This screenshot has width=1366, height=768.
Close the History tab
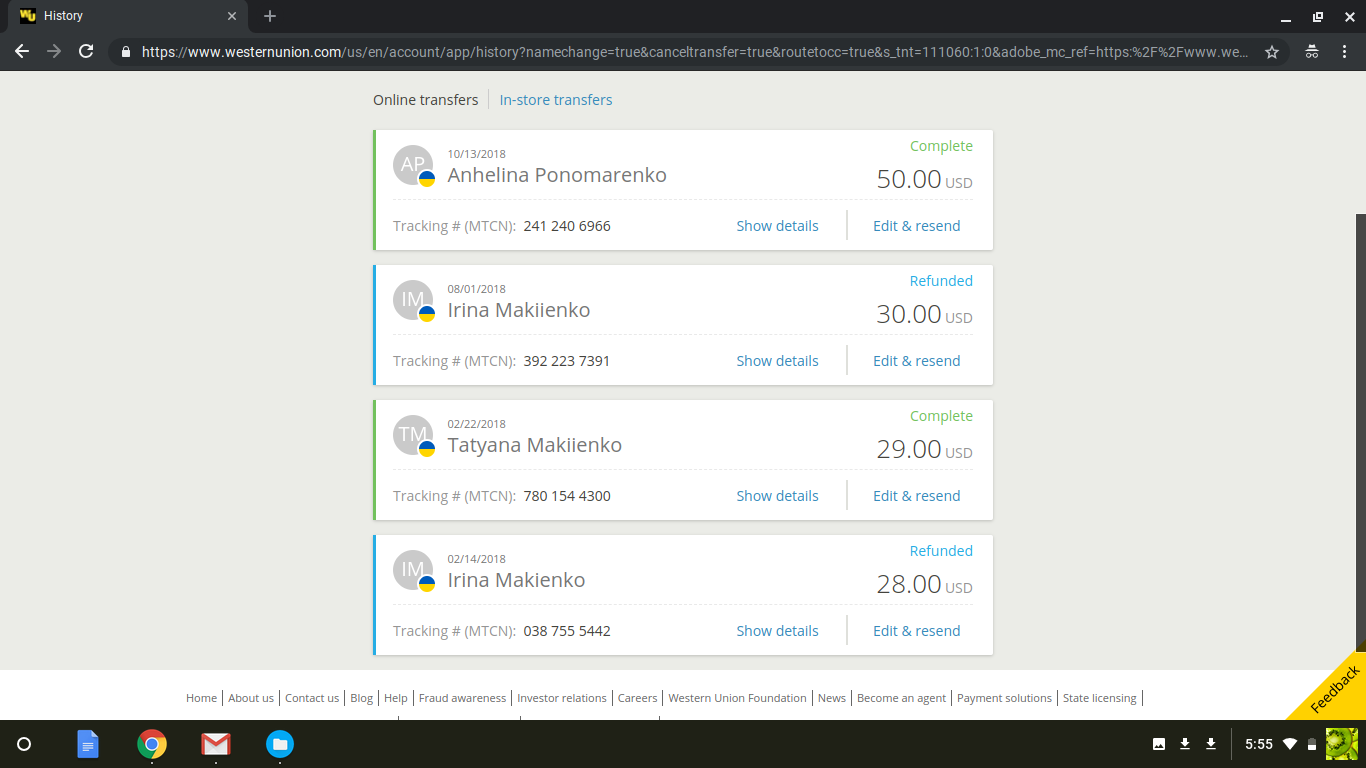click(x=231, y=16)
